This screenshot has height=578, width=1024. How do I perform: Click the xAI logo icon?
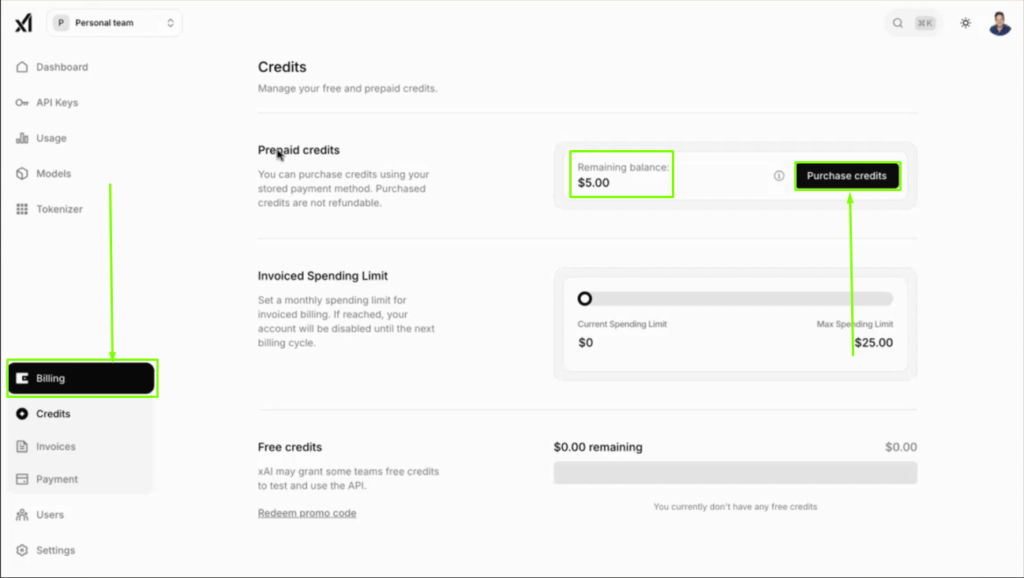pos(23,23)
